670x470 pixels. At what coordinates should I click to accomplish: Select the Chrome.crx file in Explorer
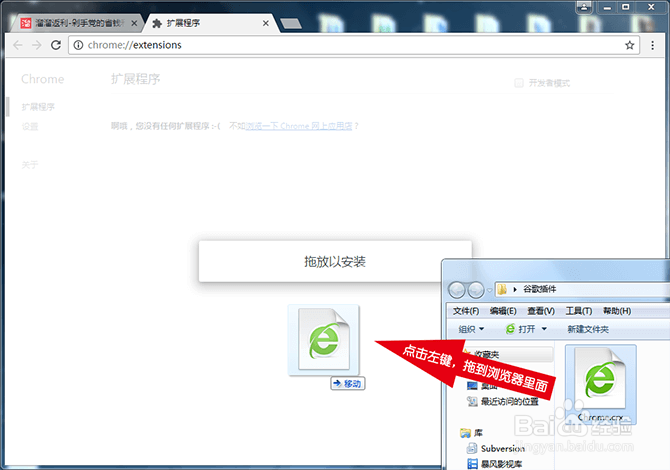click(601, 385)
